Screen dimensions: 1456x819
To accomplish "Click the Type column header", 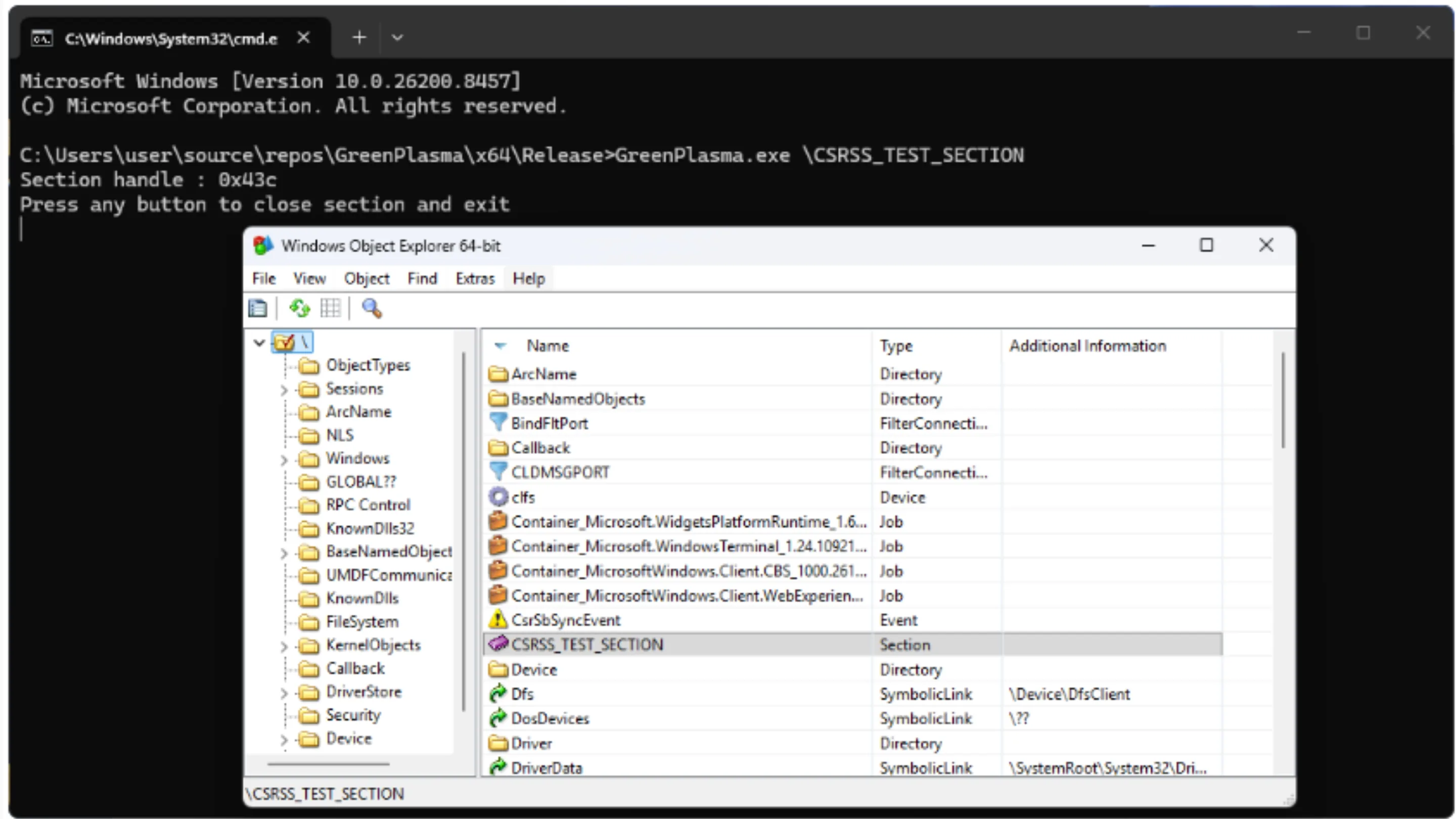I will click(937, 345).
